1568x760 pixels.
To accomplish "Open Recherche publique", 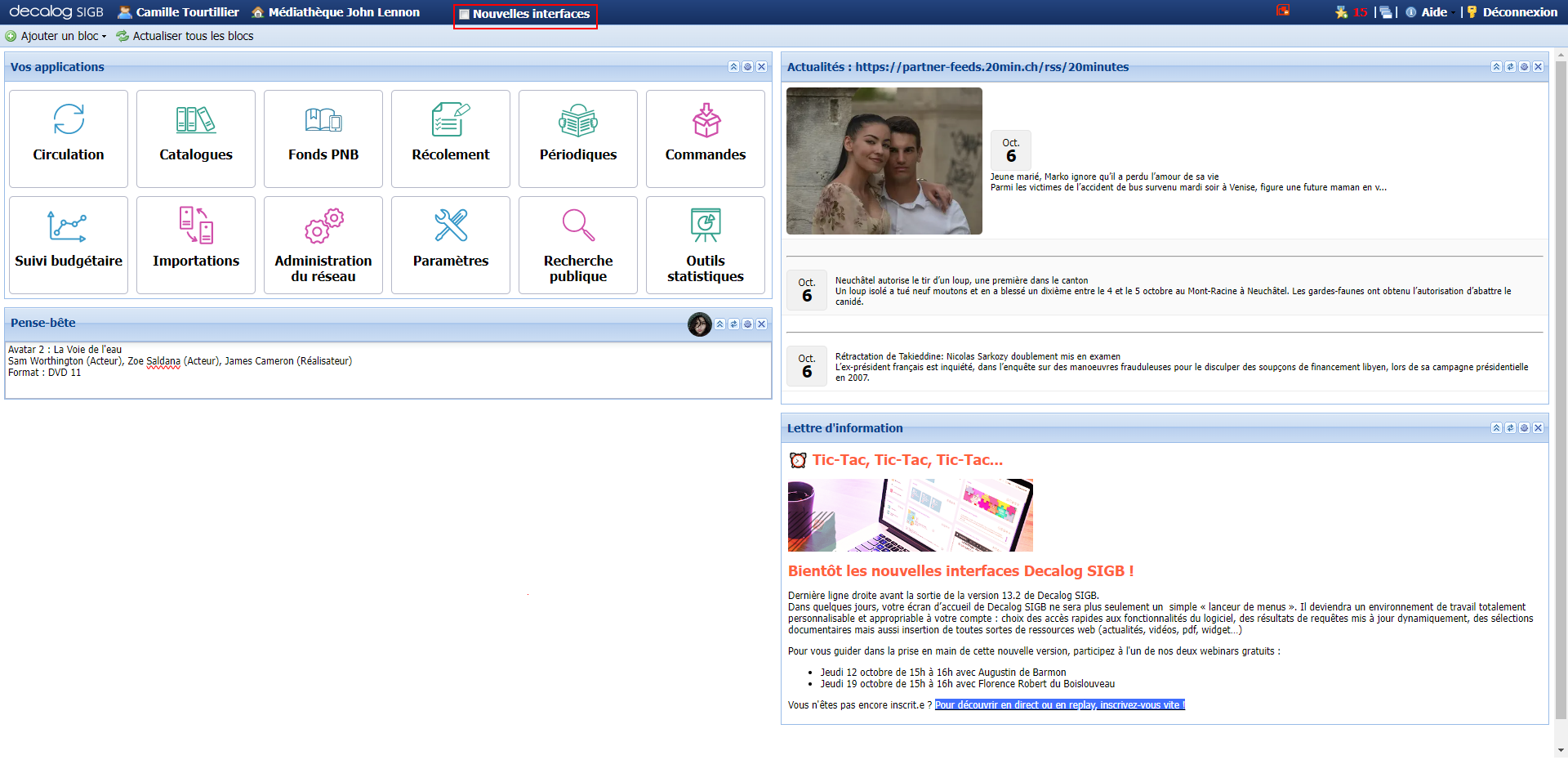I will (577, 245).
